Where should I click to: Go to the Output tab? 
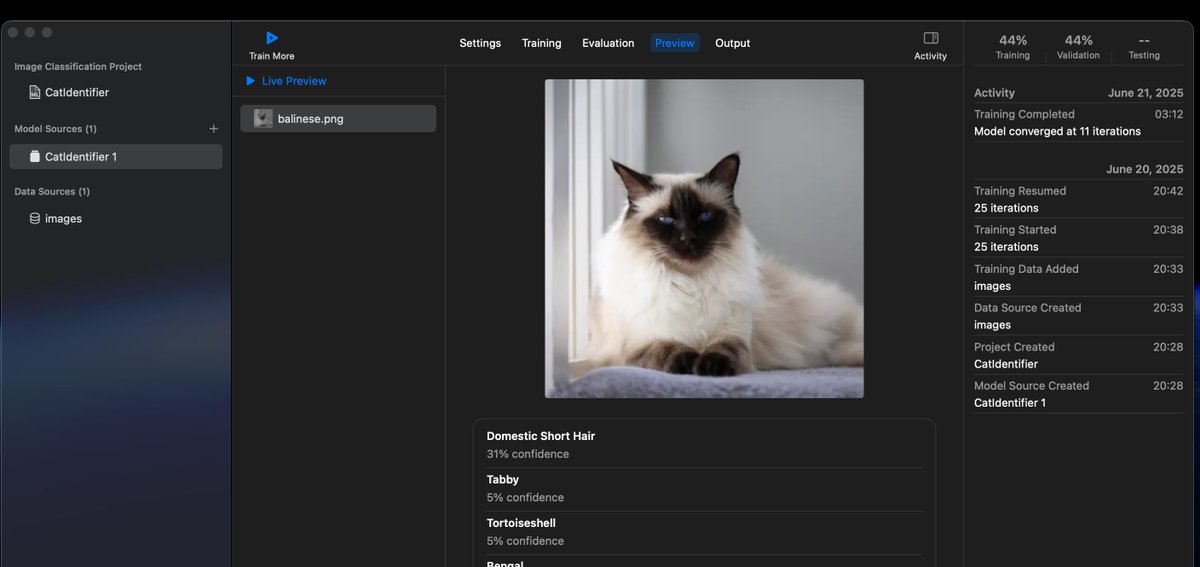[x=732, y=43]
